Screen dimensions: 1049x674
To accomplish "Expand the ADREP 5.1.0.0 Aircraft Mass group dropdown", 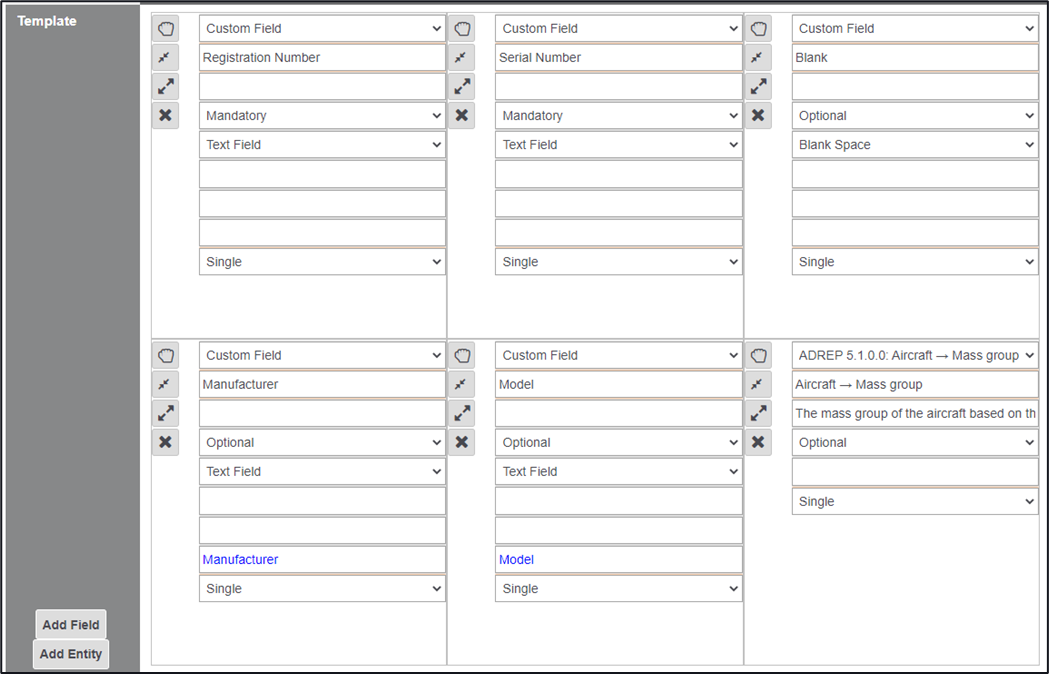I will [x=915, y=355].
